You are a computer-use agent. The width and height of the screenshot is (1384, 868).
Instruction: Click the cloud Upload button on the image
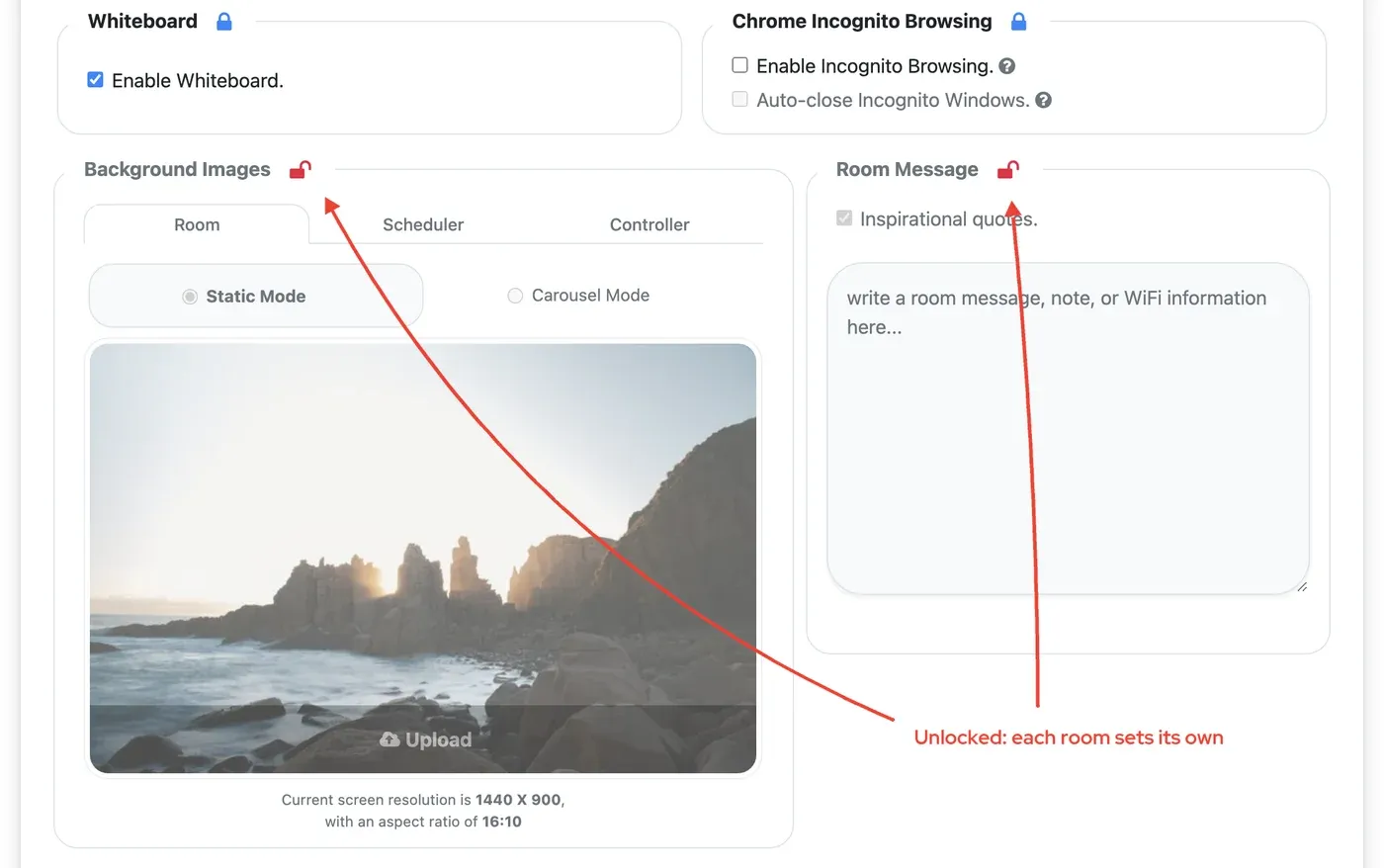click(x=425, y=739)
